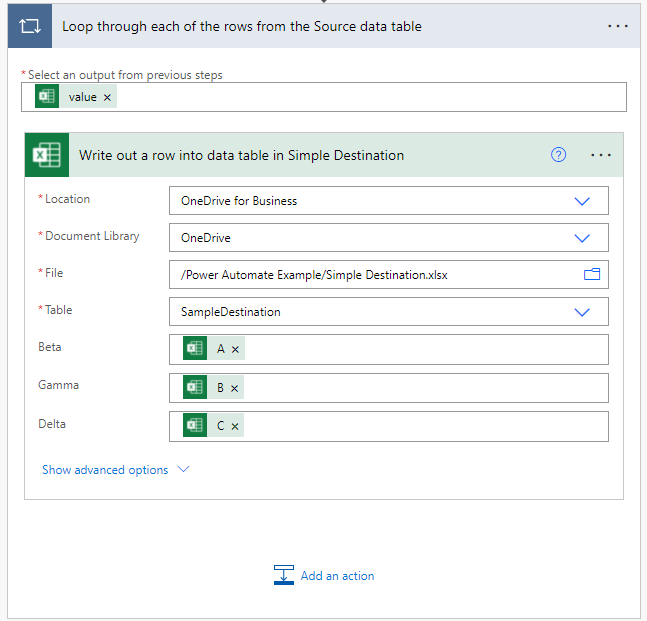Viewport: 647px width, 621px height.
Task: Click inside the File path field
Action: point(389,274)
